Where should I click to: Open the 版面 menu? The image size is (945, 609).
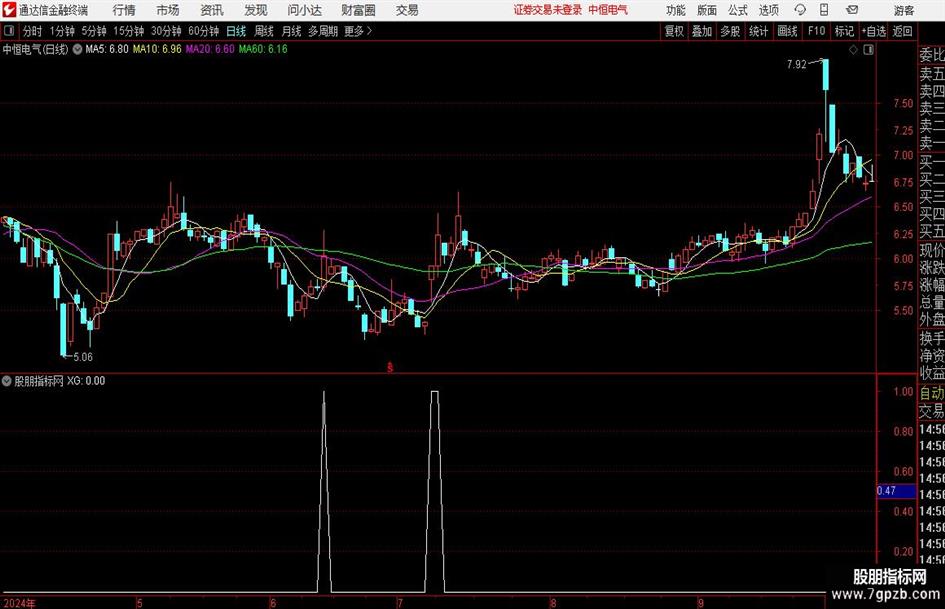(x=706, y=10)
